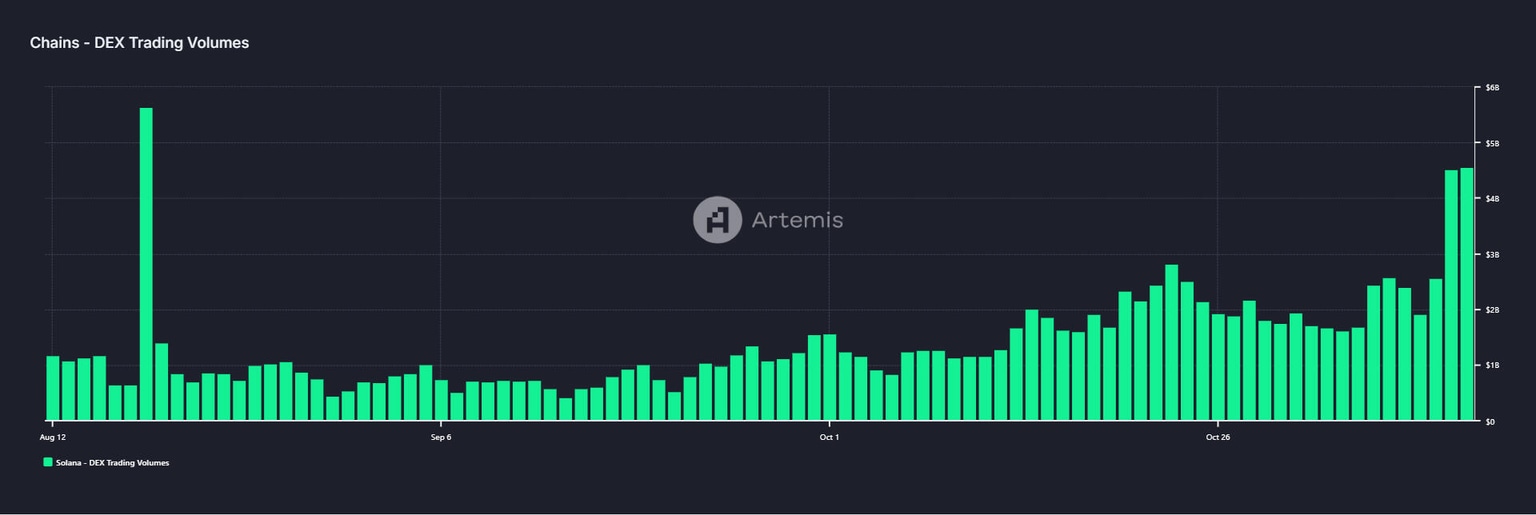Image resolution: width=1536 pixels, height=515 pixels.
Task: Click the $4B y-axis label
Action: (x=1492, y=199)
